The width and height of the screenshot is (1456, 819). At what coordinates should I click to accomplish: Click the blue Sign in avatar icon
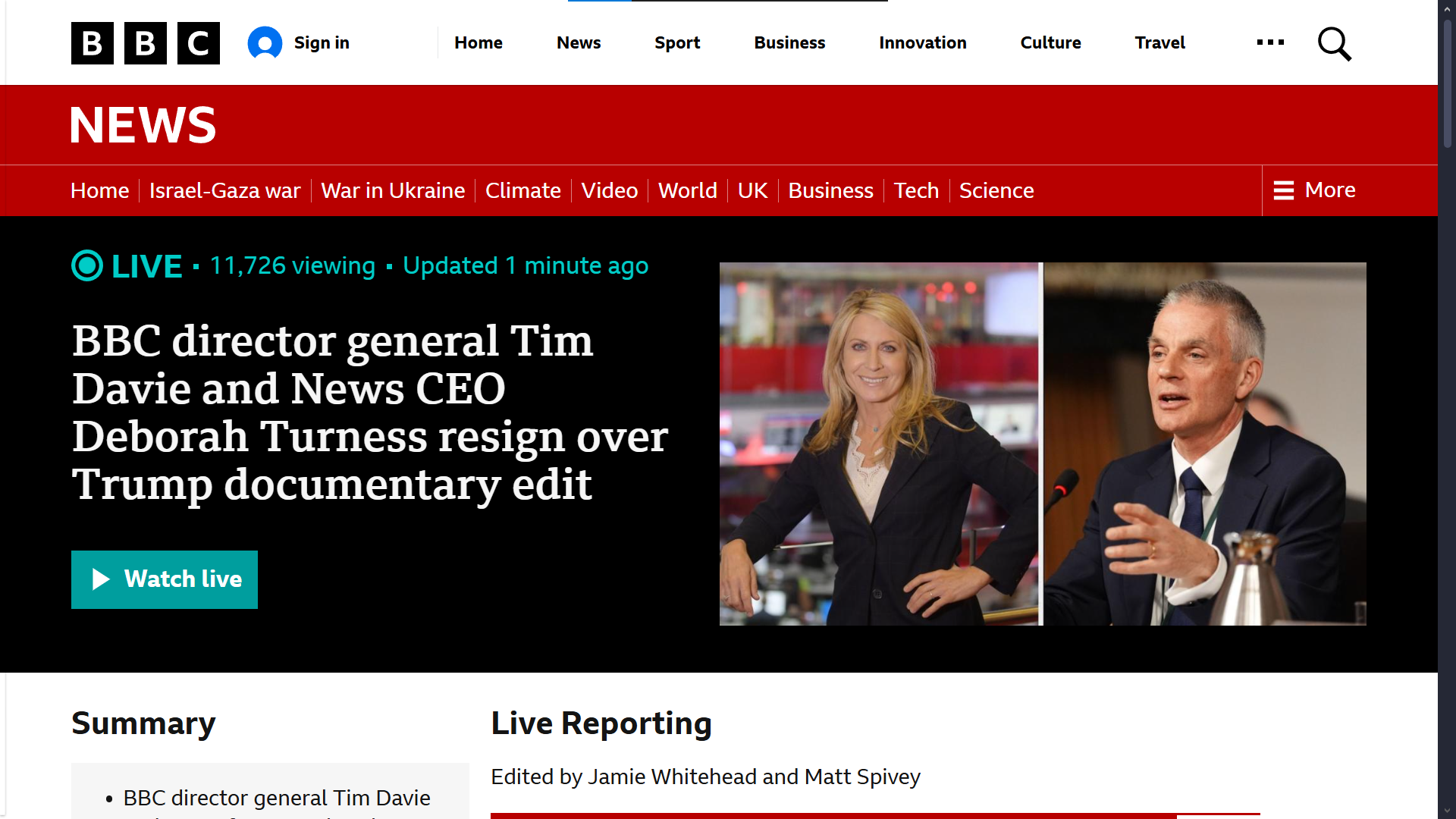click(x=265, y=43)
